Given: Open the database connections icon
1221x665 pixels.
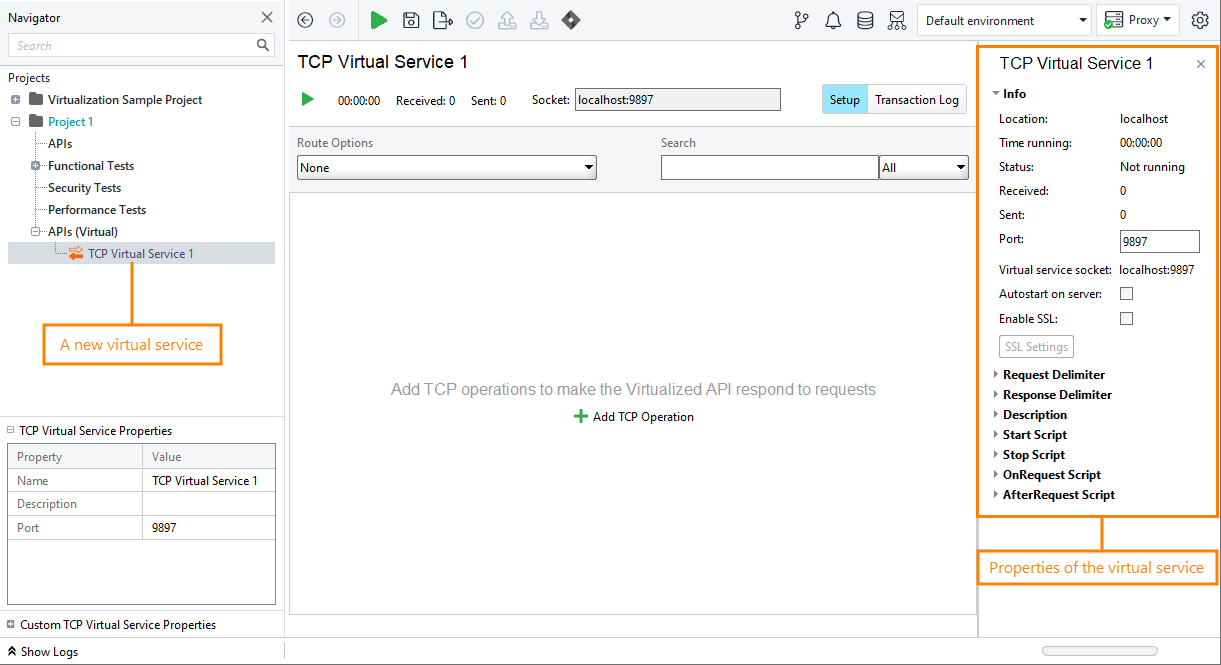Looking at the screenshot, I should pos(865,20).
